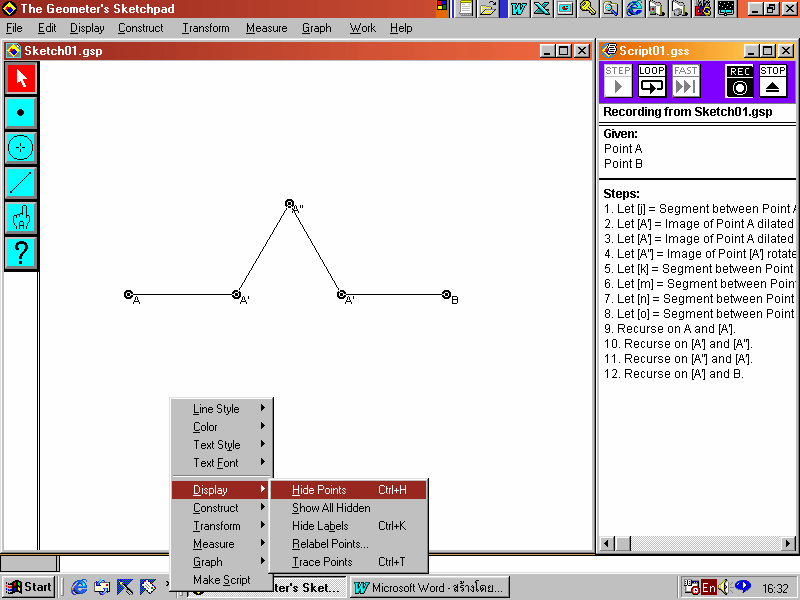Click the key icon in Office shortcut bar
The width and height of the screenshot is (800, 600).
pos(588,8)
